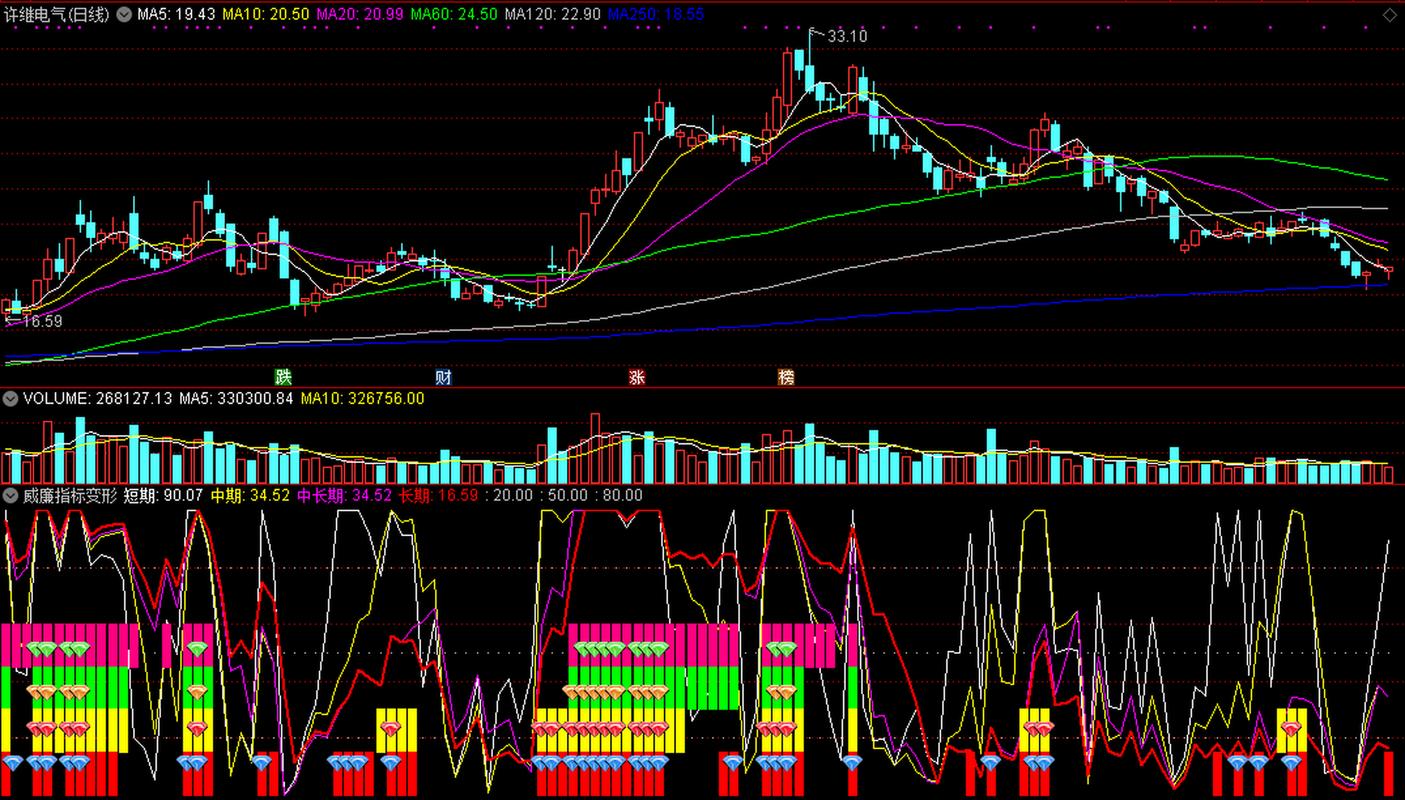
Task: Expand the VOLUME indicator dropdown arrow
Action: tap(10, 398)
